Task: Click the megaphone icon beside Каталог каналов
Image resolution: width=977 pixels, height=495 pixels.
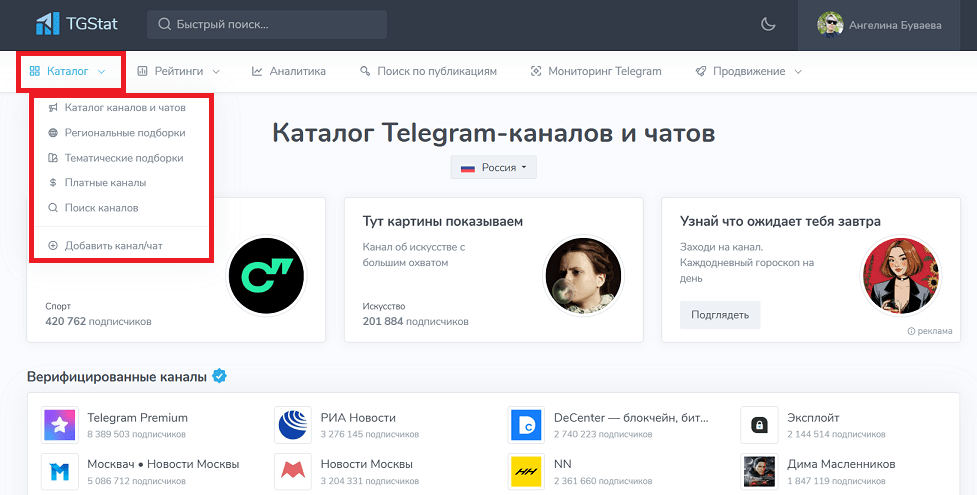Action: tap(53, 108)
